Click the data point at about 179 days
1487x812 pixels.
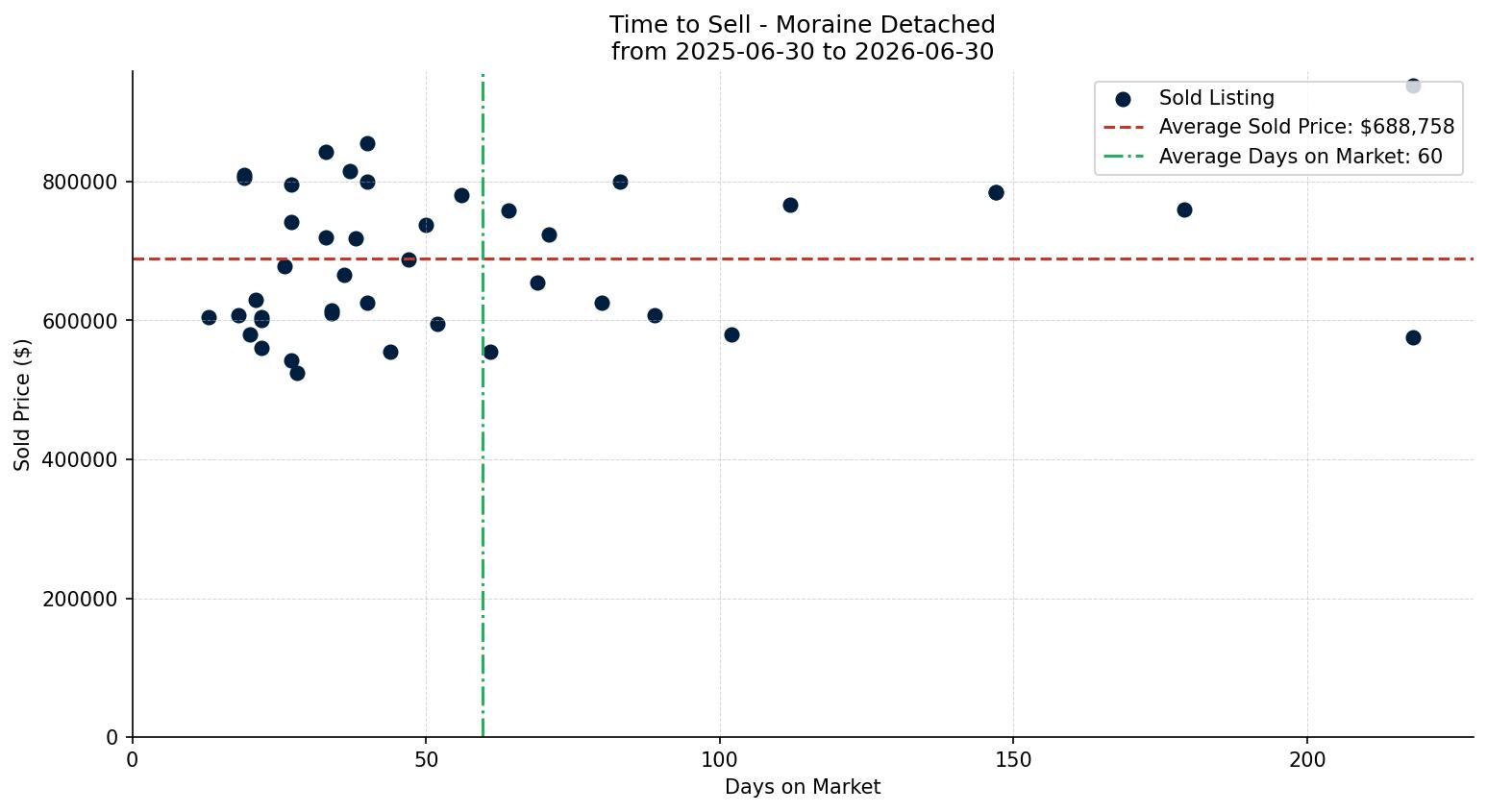1184,209
